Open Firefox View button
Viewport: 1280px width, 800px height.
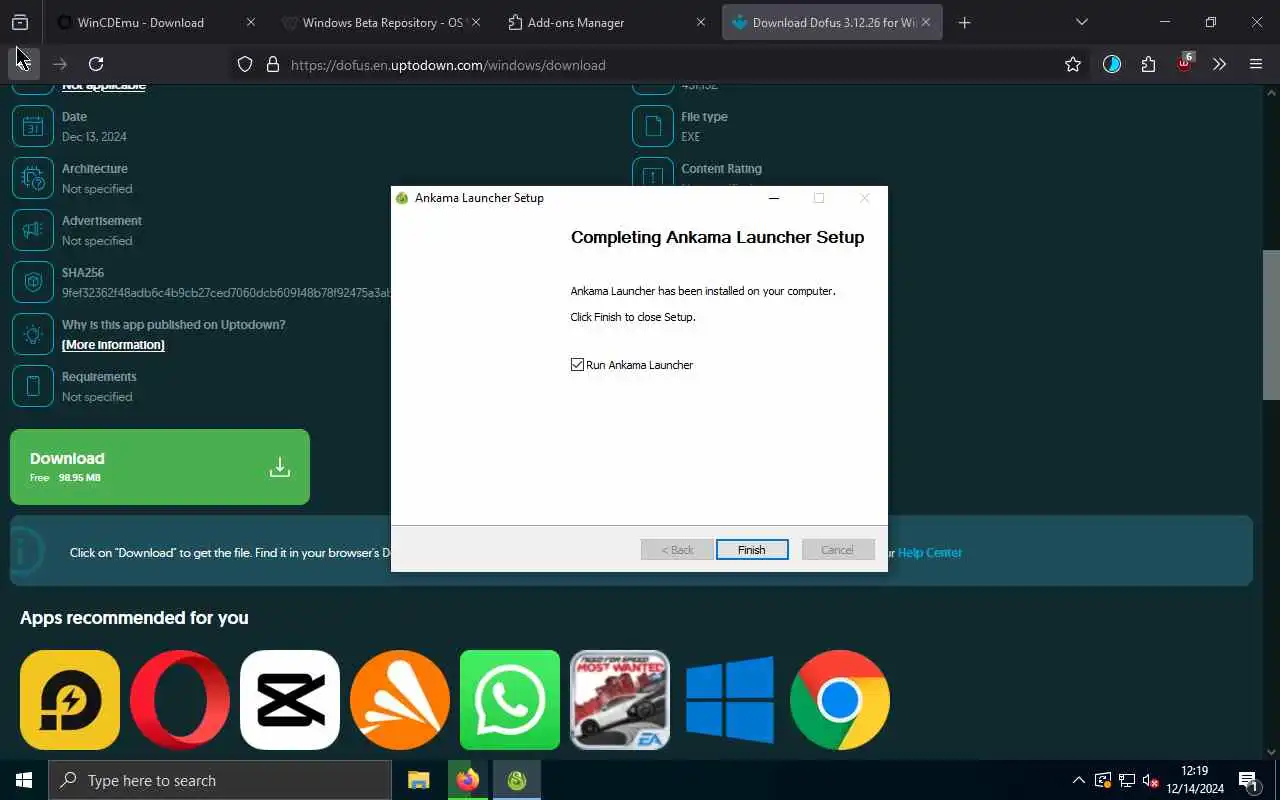coord(19,22)
